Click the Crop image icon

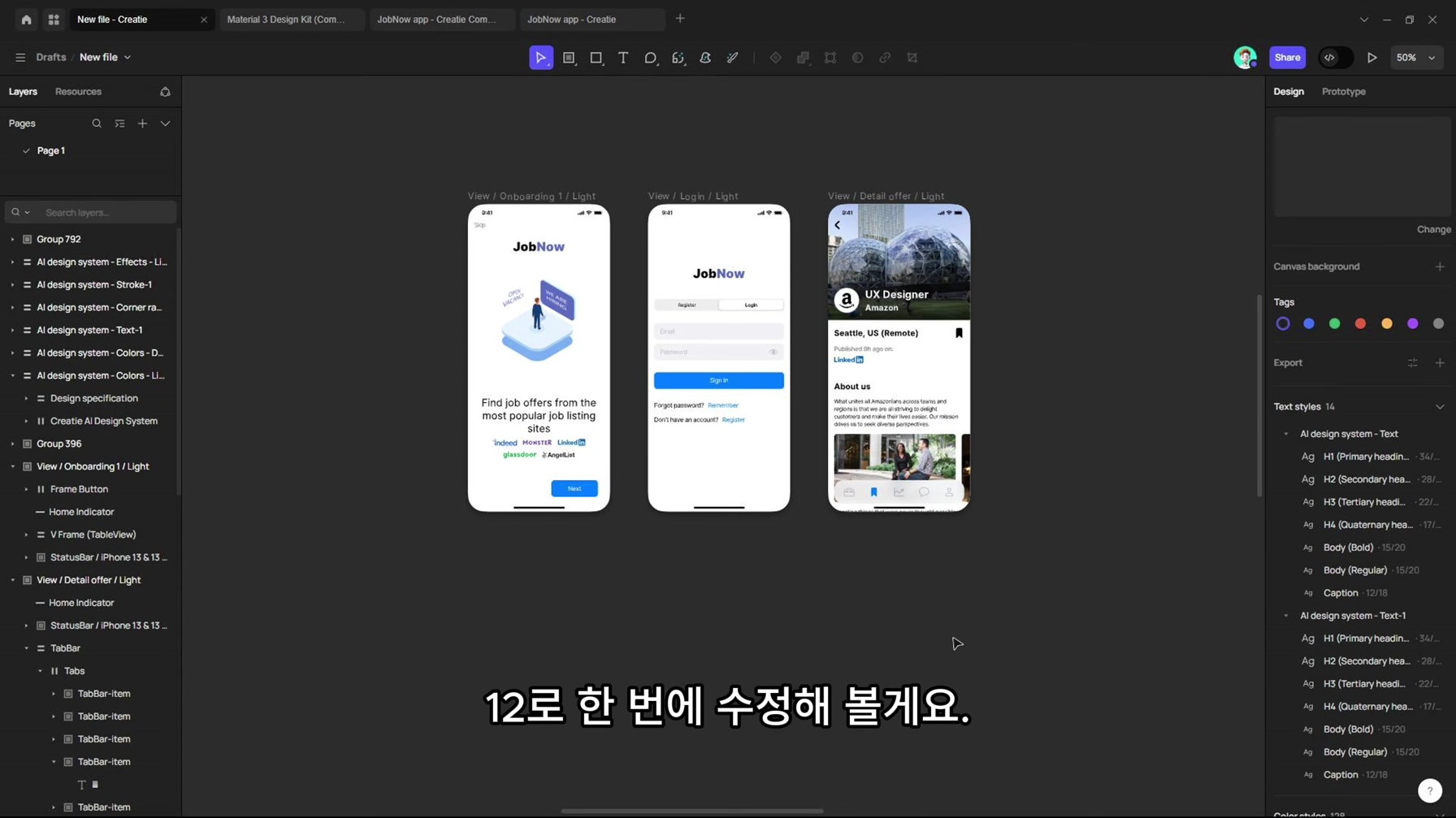(912, 58)
